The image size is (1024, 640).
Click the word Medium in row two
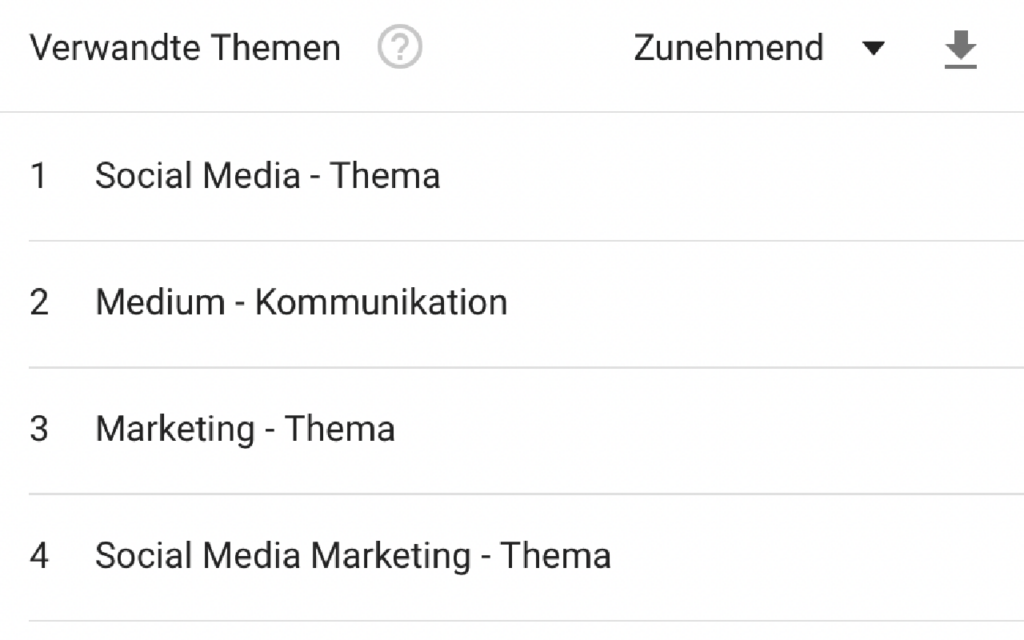[x=160, y=302]
